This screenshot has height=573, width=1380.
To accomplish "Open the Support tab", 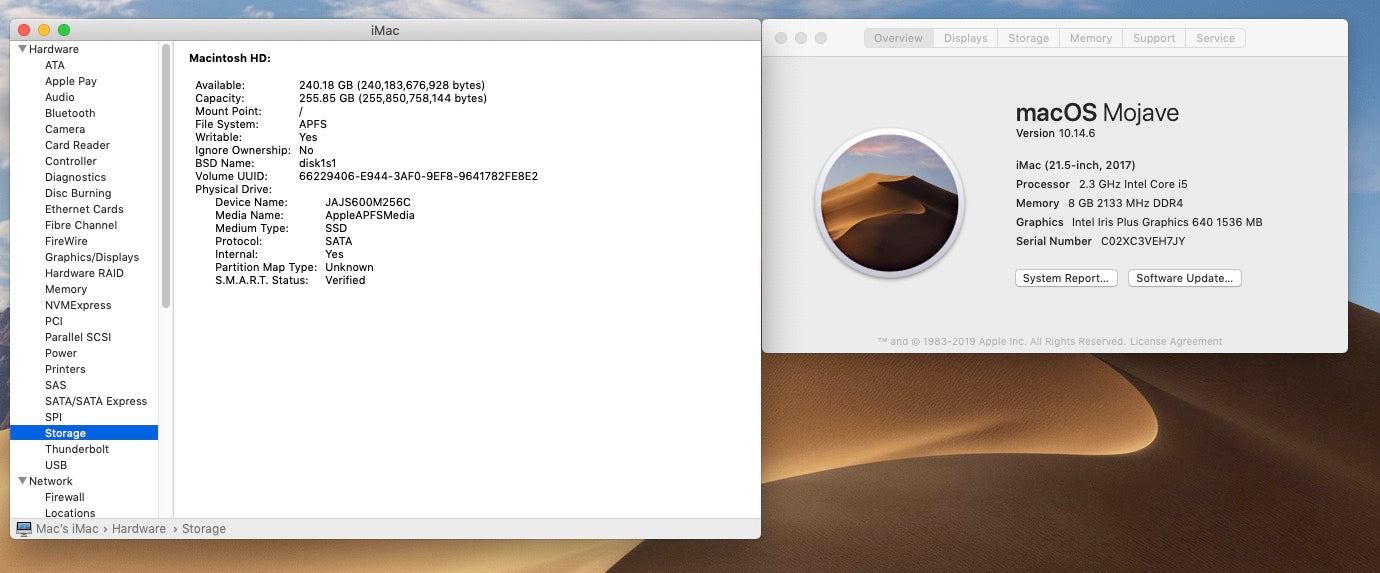I will point(1154,38).
